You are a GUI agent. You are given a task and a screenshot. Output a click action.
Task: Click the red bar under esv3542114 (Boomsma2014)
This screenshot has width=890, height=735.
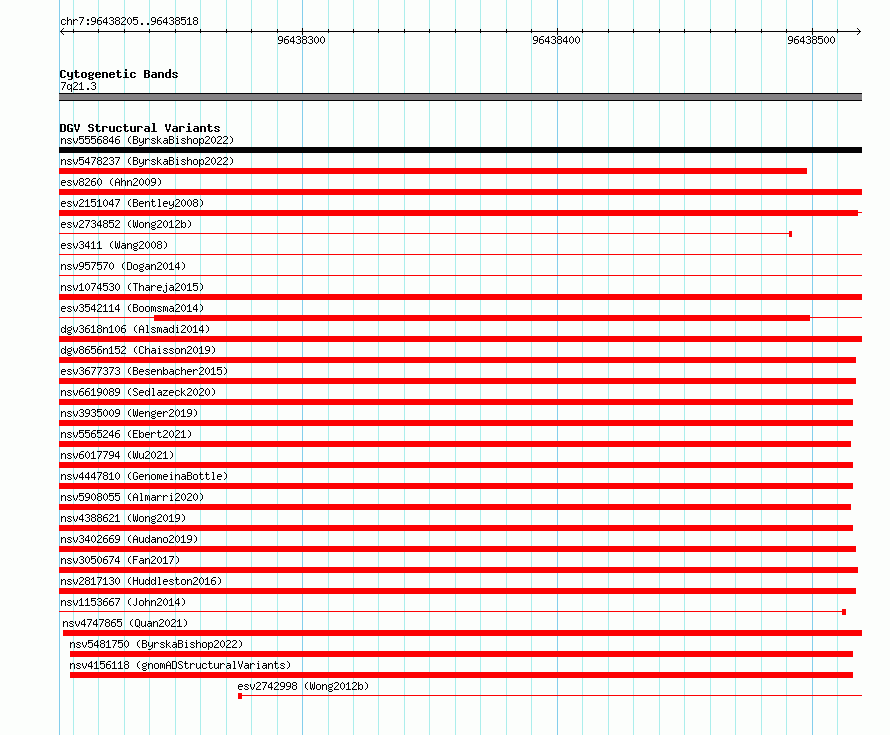pos(482,318)
